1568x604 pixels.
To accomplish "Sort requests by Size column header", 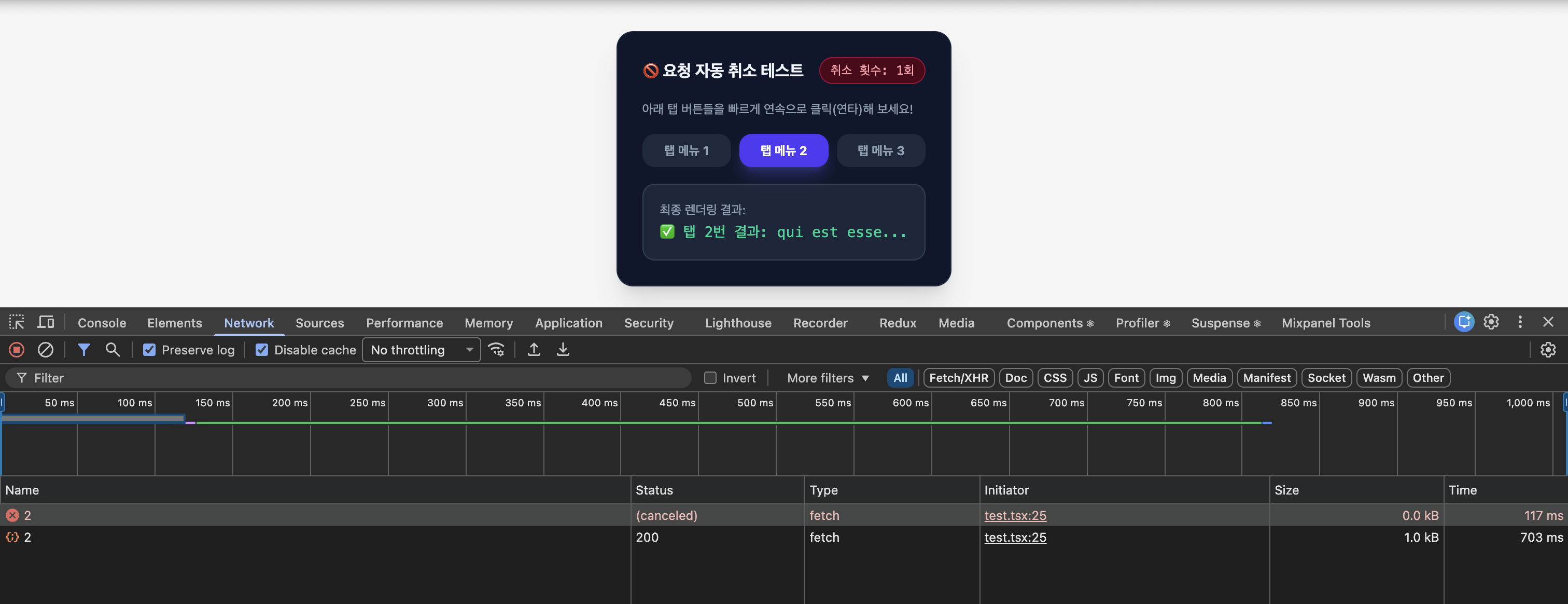I will tap(1357, 489).
